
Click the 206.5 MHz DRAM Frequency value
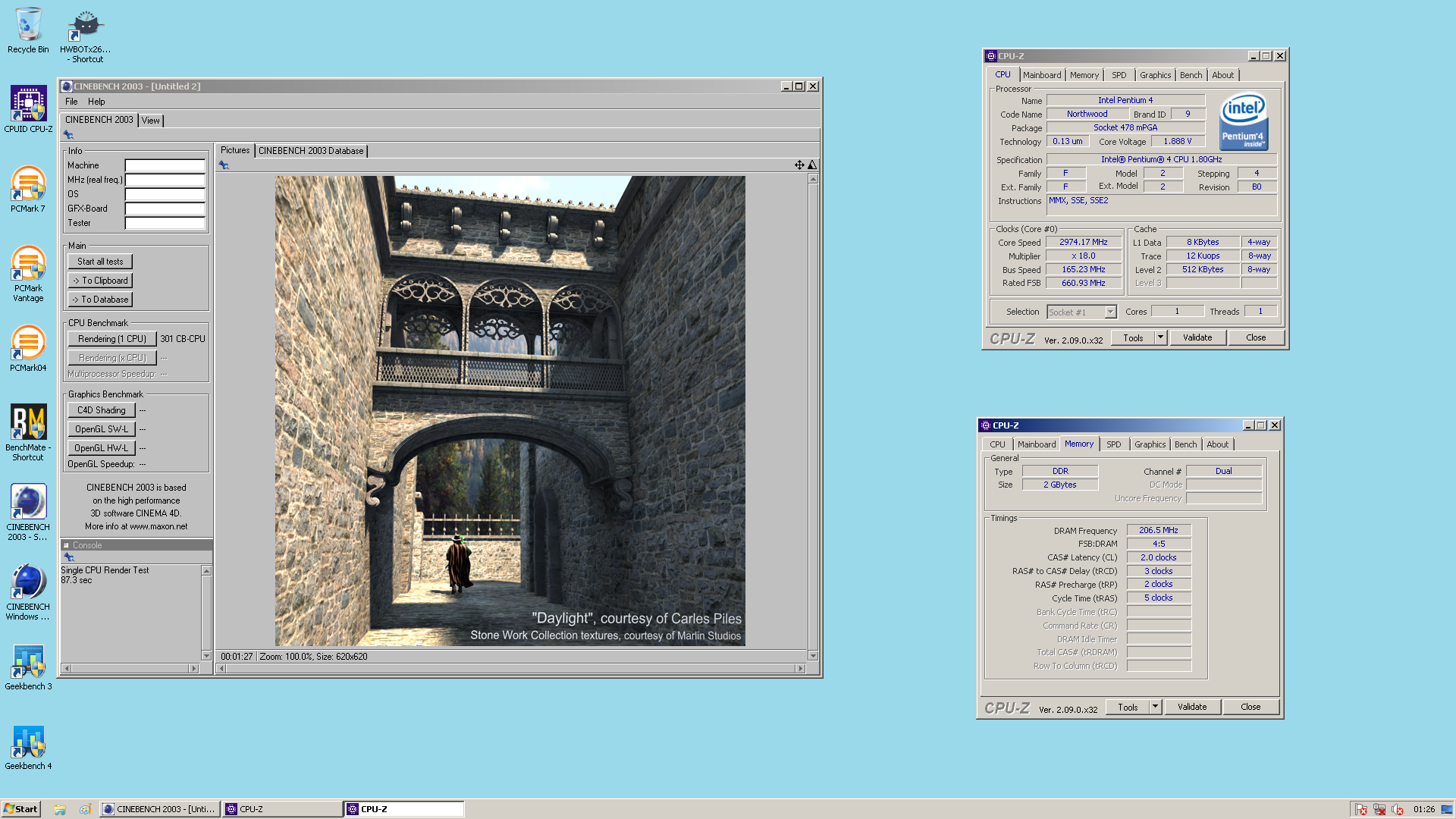1159,531
